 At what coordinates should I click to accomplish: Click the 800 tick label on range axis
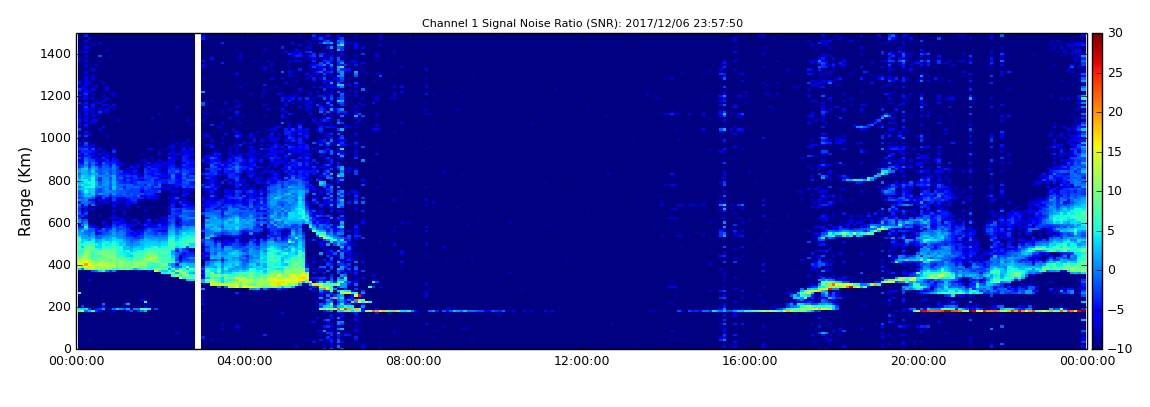click(60, 181)
